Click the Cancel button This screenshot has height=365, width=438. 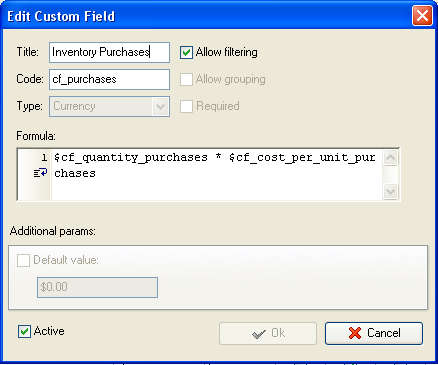coord(374,333)
